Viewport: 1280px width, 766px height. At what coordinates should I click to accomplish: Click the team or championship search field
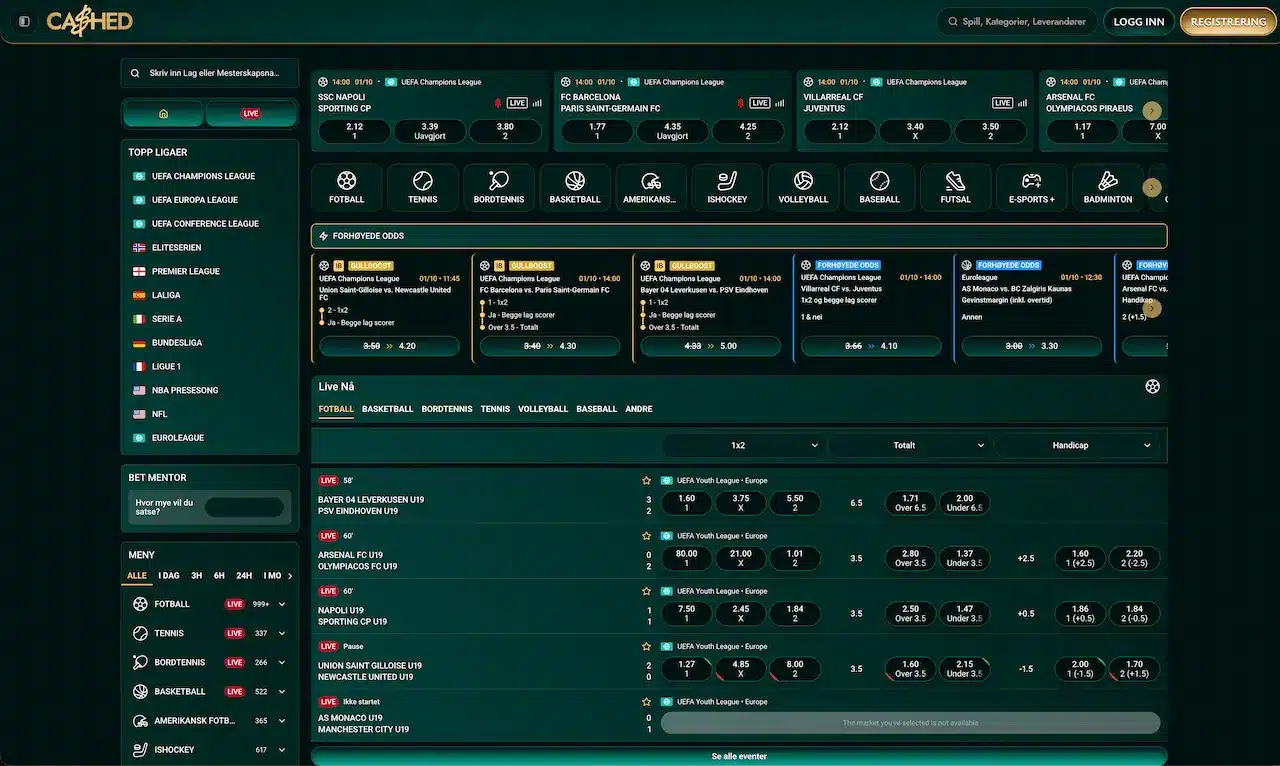click(x=210, y=73)
